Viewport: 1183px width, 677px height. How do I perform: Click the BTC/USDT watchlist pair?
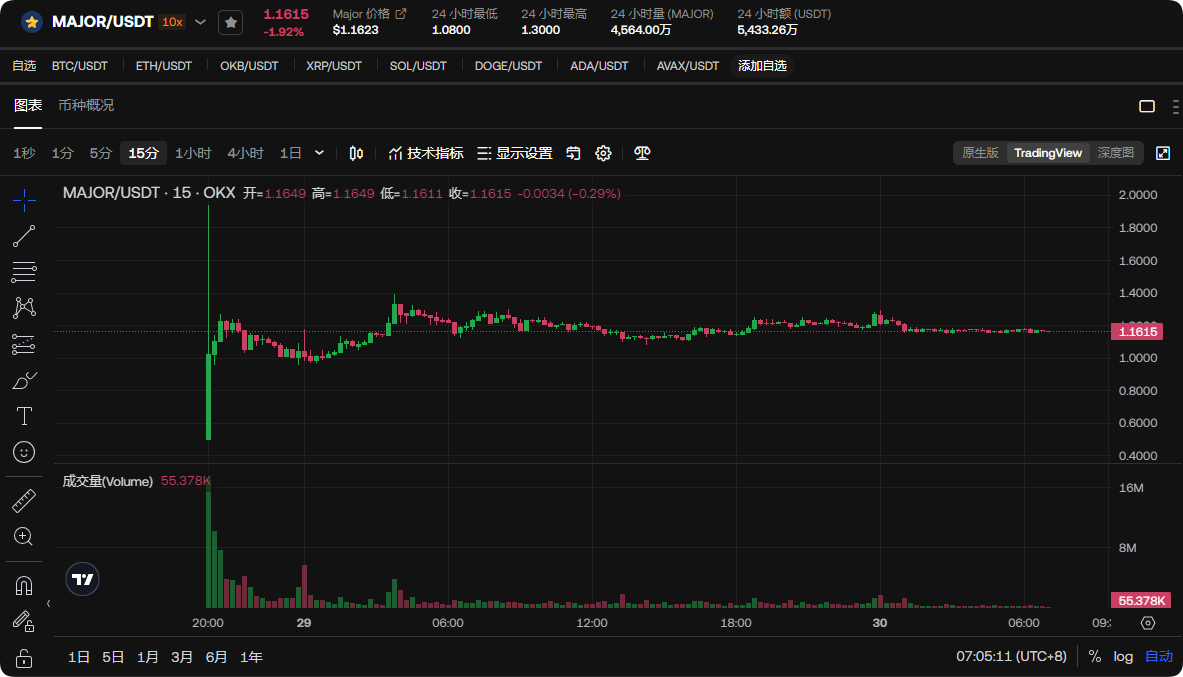click(x=79, y=66)
